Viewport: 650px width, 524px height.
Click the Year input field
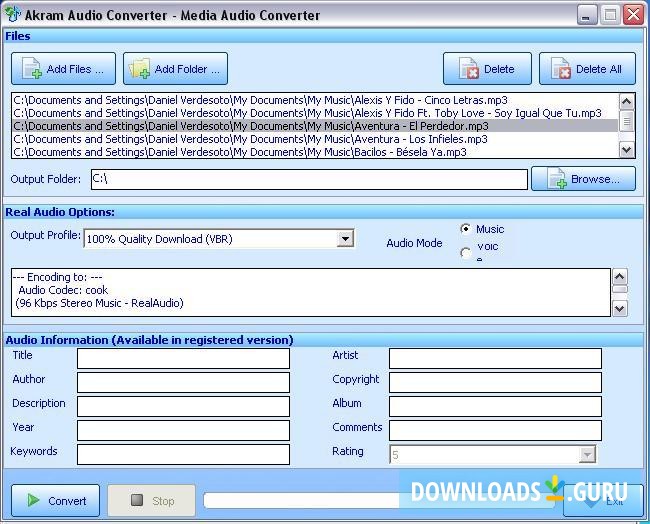click(183, 430)
